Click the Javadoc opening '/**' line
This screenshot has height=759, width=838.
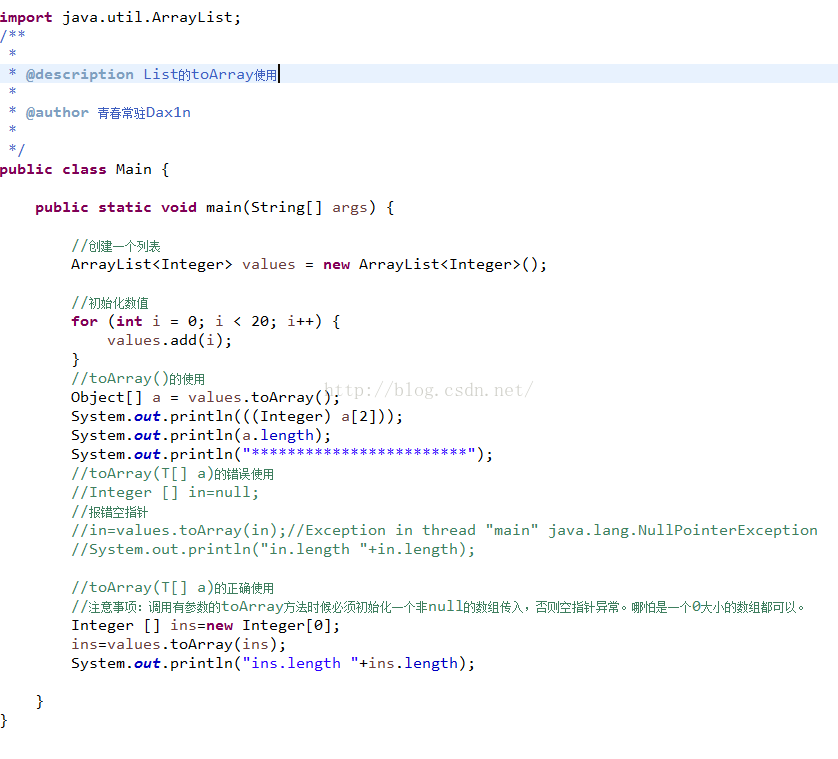point(13,36)
